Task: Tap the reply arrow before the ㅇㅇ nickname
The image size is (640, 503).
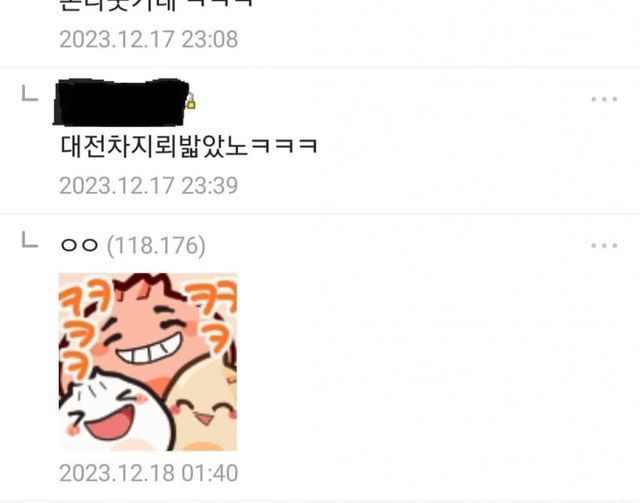Action: [x=30, y=240]
